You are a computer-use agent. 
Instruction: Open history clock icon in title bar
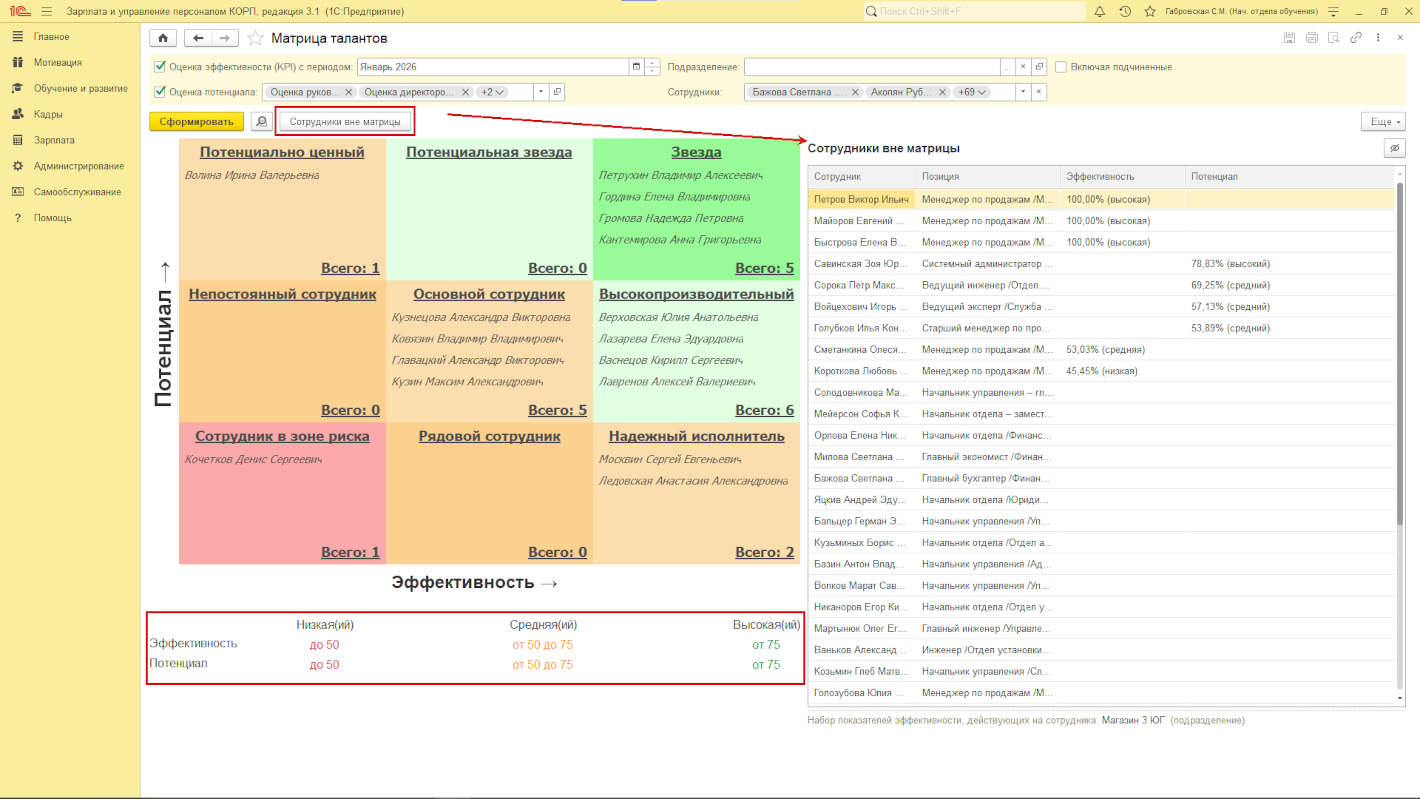click(1125, 12)
